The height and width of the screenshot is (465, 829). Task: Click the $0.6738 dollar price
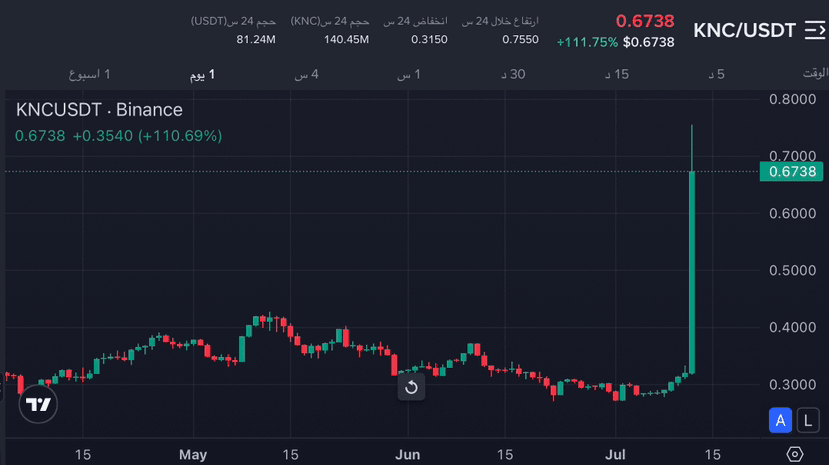(x=649, y=42)
